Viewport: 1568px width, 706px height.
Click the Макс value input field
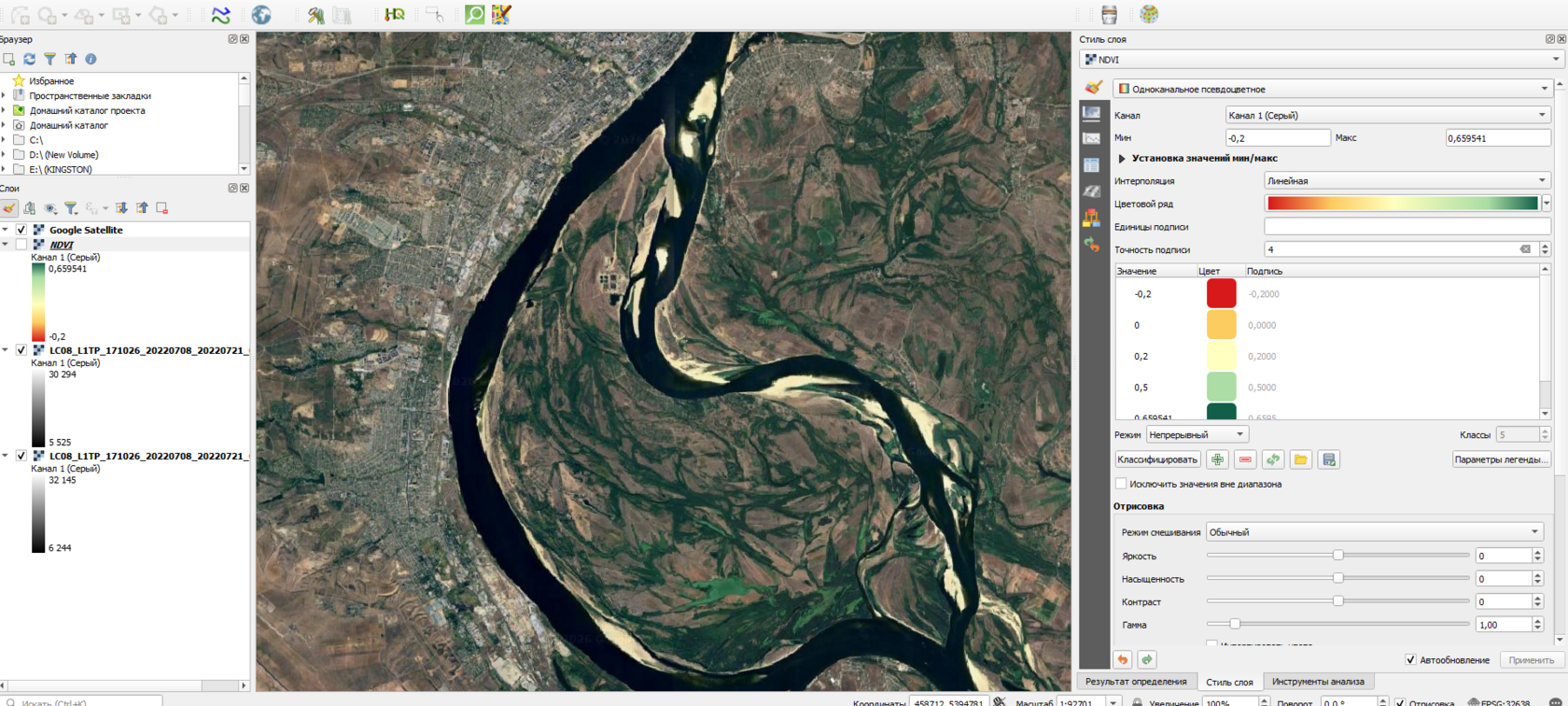click(1498, 138)
